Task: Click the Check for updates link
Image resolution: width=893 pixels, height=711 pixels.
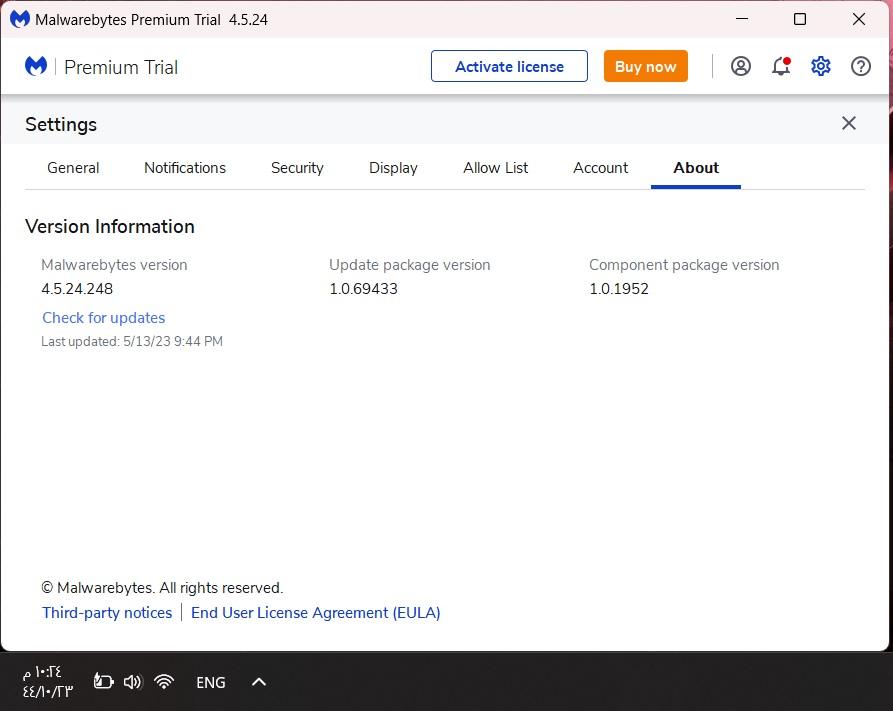Action: (x=104, y=318)
